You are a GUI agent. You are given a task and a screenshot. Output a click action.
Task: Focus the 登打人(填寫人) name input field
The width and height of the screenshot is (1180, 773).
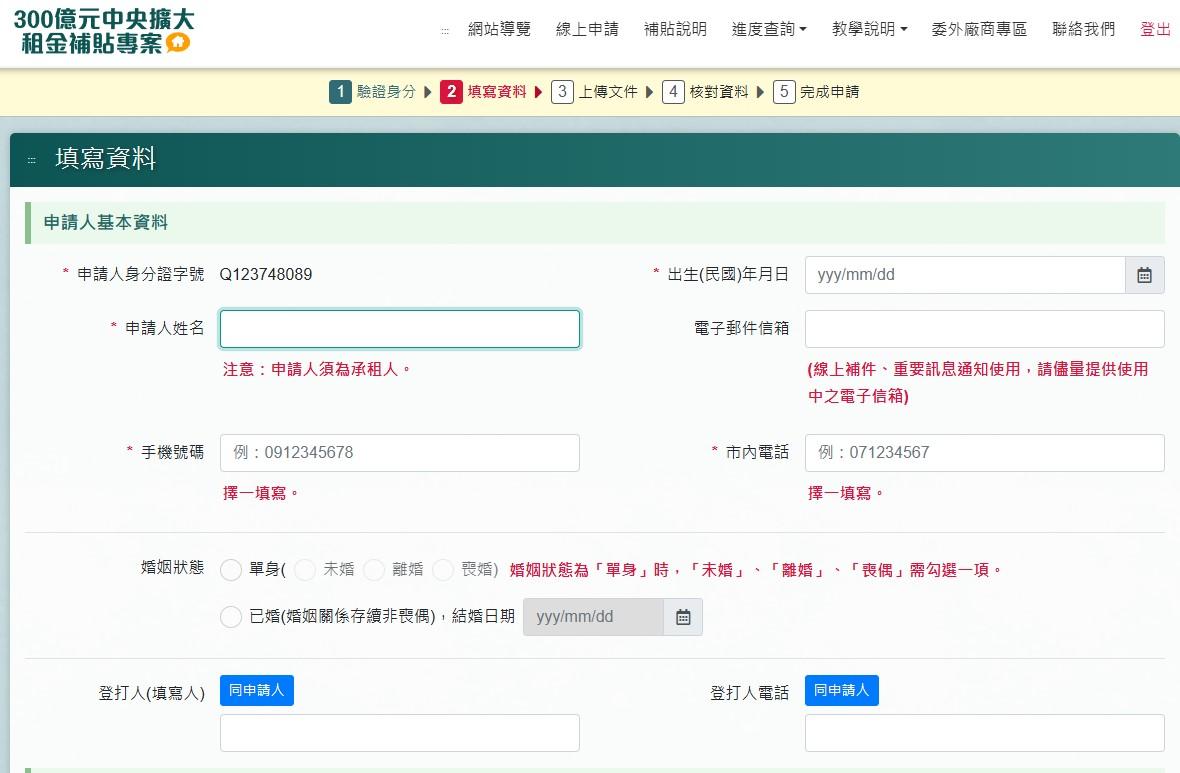coord(400,733)
